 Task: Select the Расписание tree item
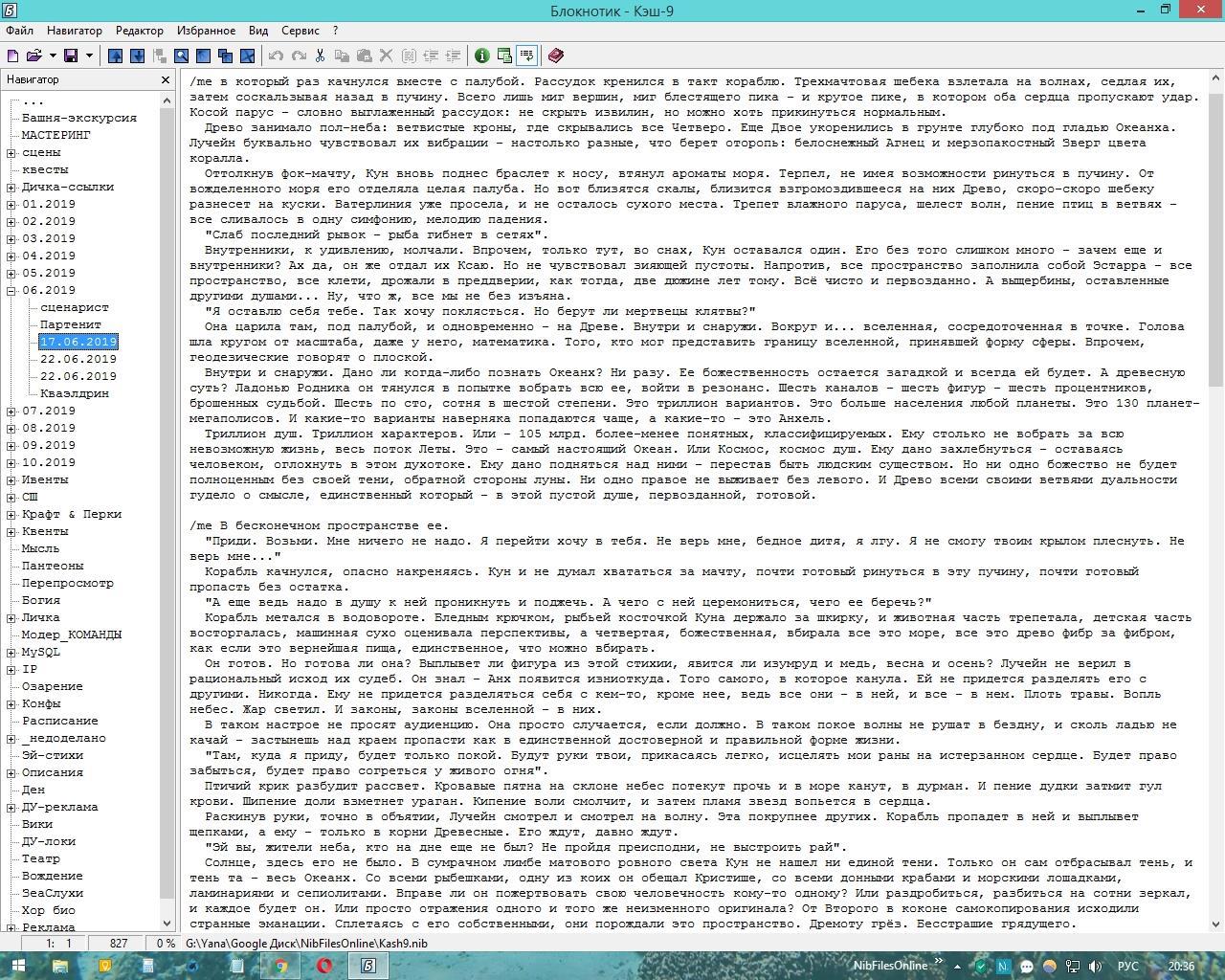click(x=60, y=721)
